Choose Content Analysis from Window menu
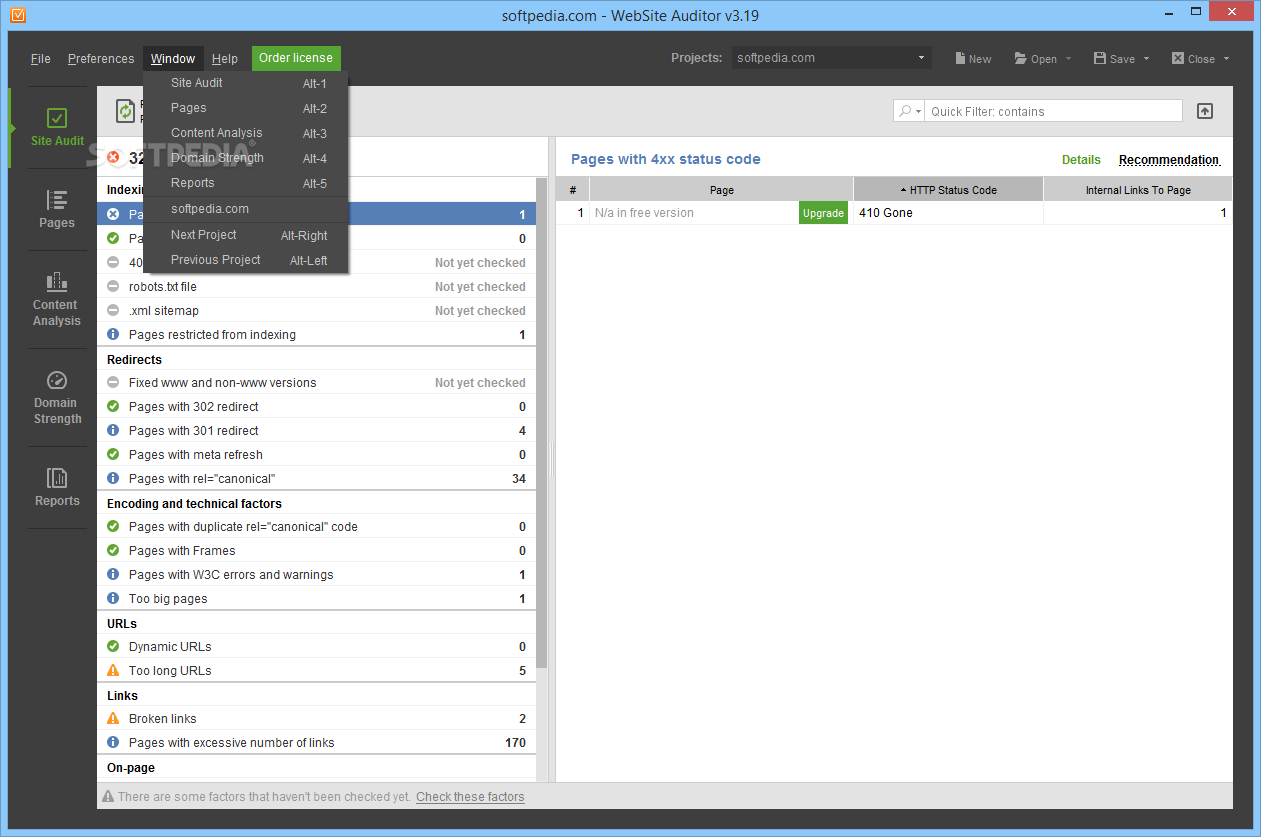This screenshot has height=837, width=1261. 246,133
